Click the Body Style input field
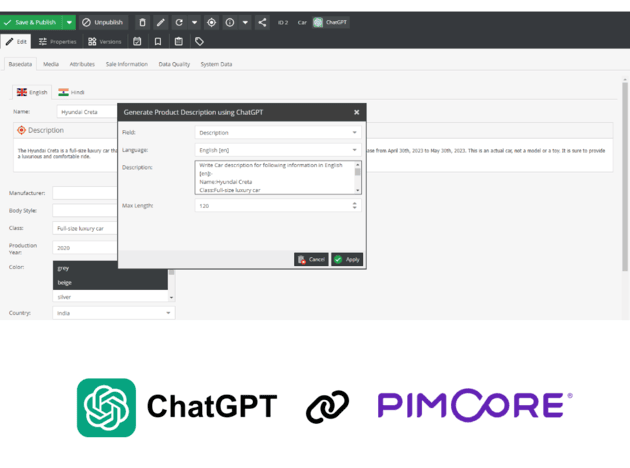630x468 pixels. tap(85, 210)
